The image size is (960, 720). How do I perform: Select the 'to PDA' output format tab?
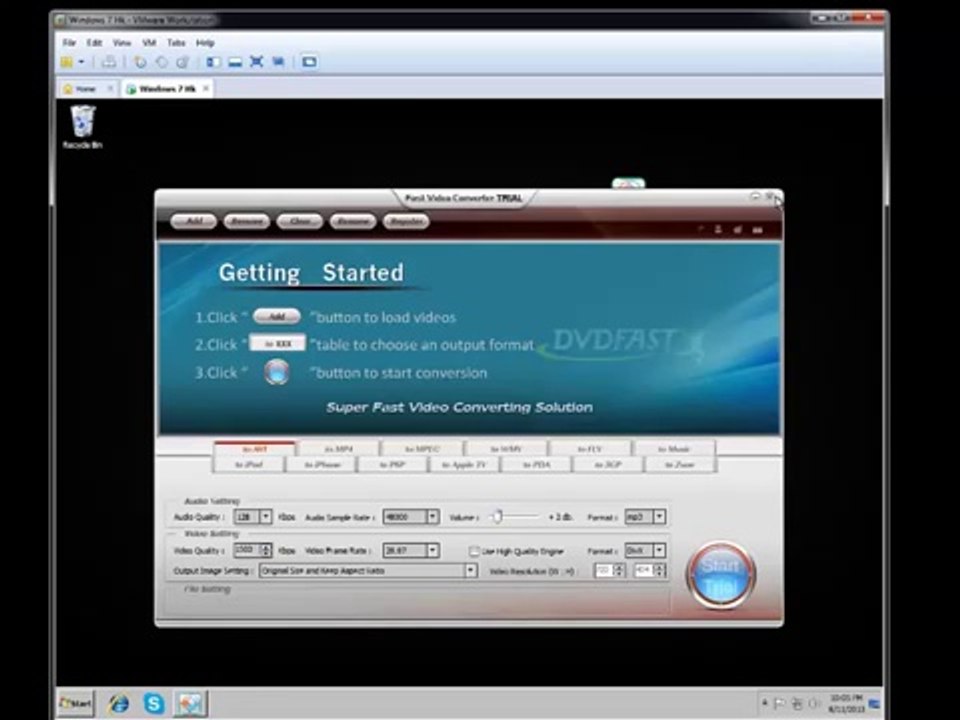pos(536,465)
